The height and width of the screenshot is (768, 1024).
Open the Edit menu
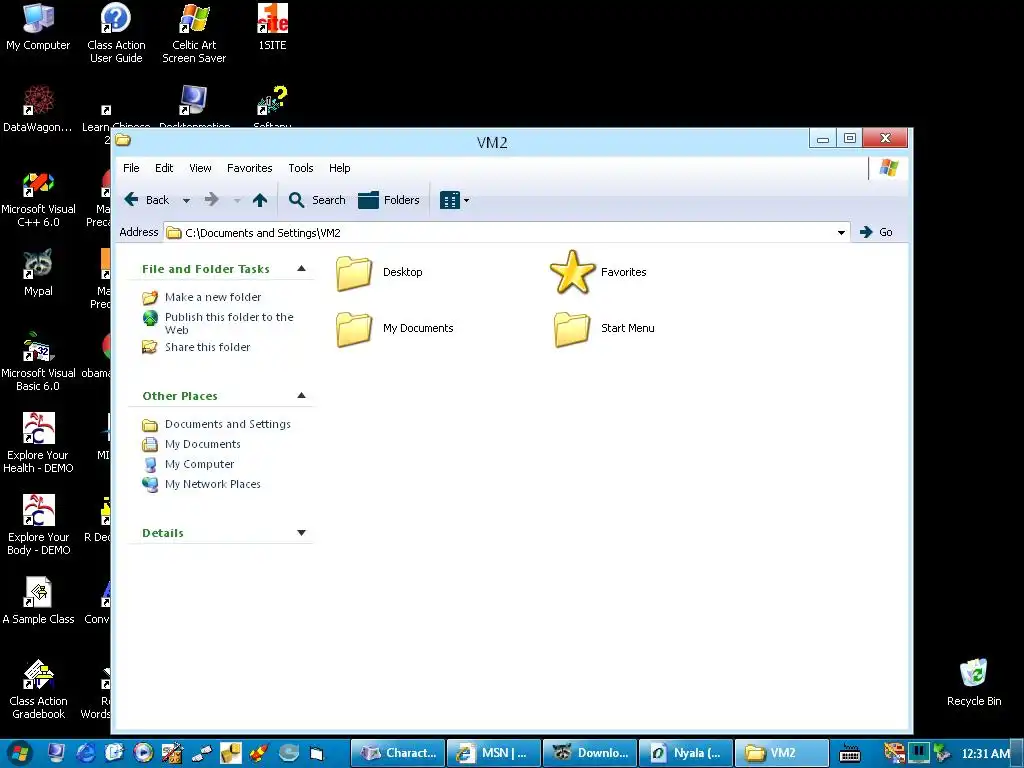click(164, 168)
